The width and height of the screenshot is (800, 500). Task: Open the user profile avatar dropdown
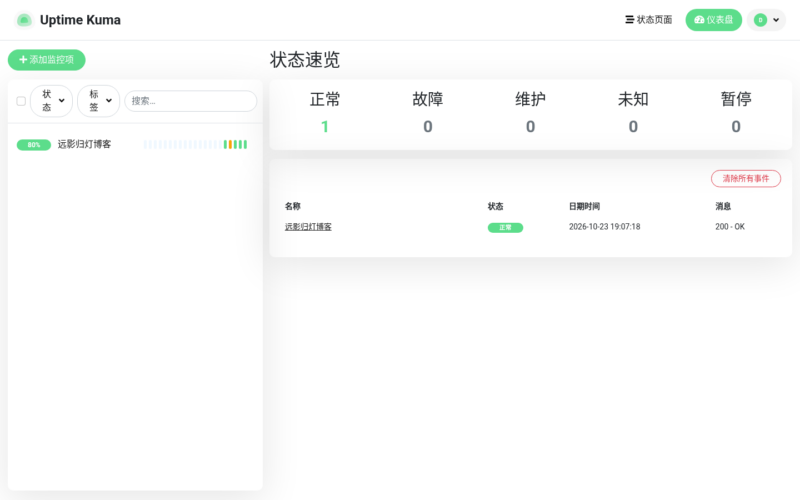tap(766, 20)
